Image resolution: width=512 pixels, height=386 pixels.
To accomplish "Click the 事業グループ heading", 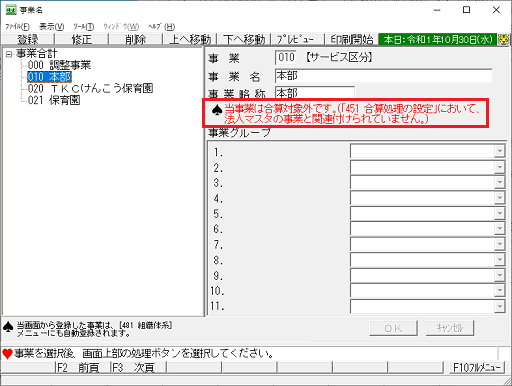I will coord(239,133).
